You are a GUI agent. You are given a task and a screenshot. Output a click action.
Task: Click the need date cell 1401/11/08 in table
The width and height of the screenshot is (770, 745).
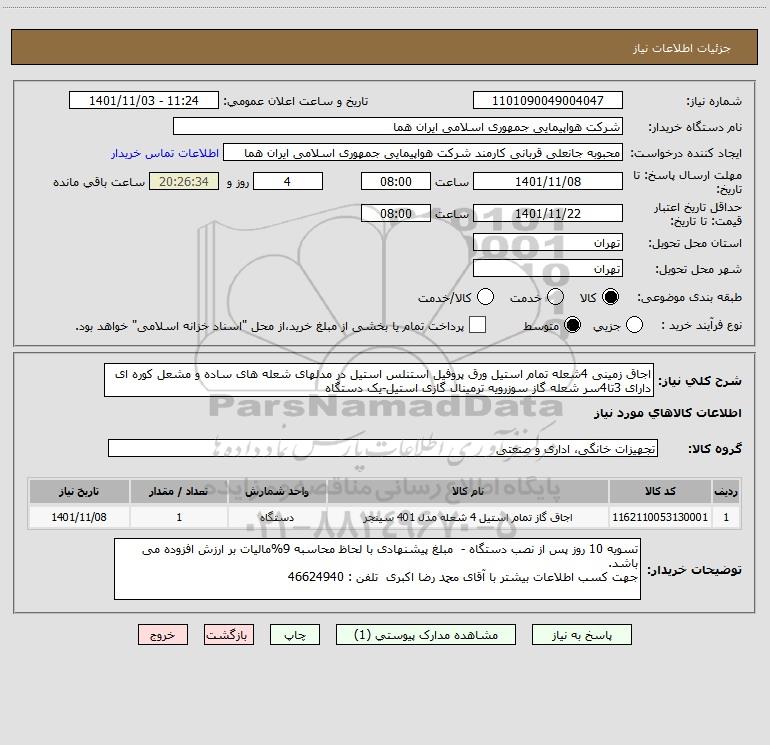[x=79, y=517]
